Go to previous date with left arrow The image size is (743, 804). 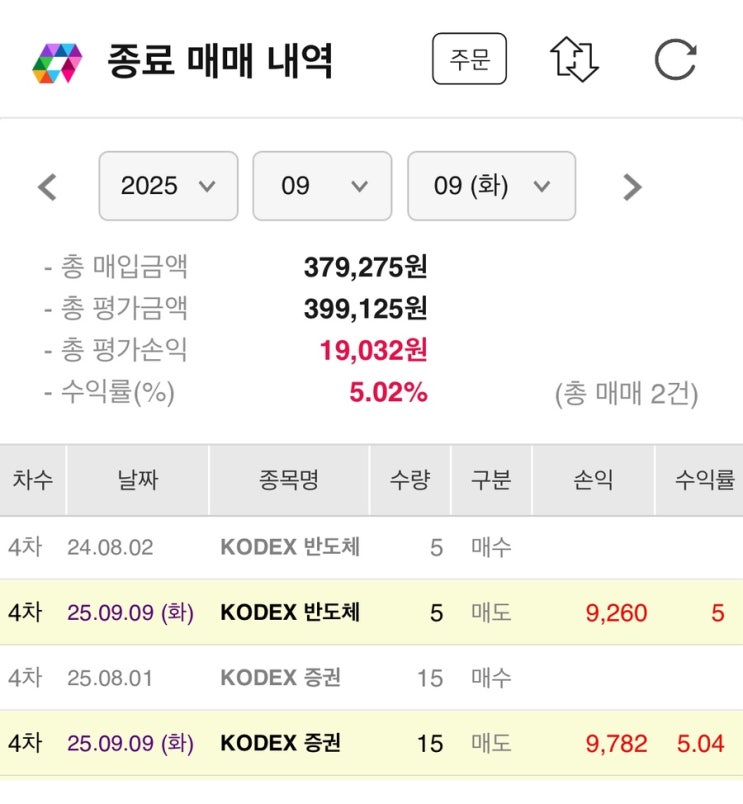tap(47, 187)
